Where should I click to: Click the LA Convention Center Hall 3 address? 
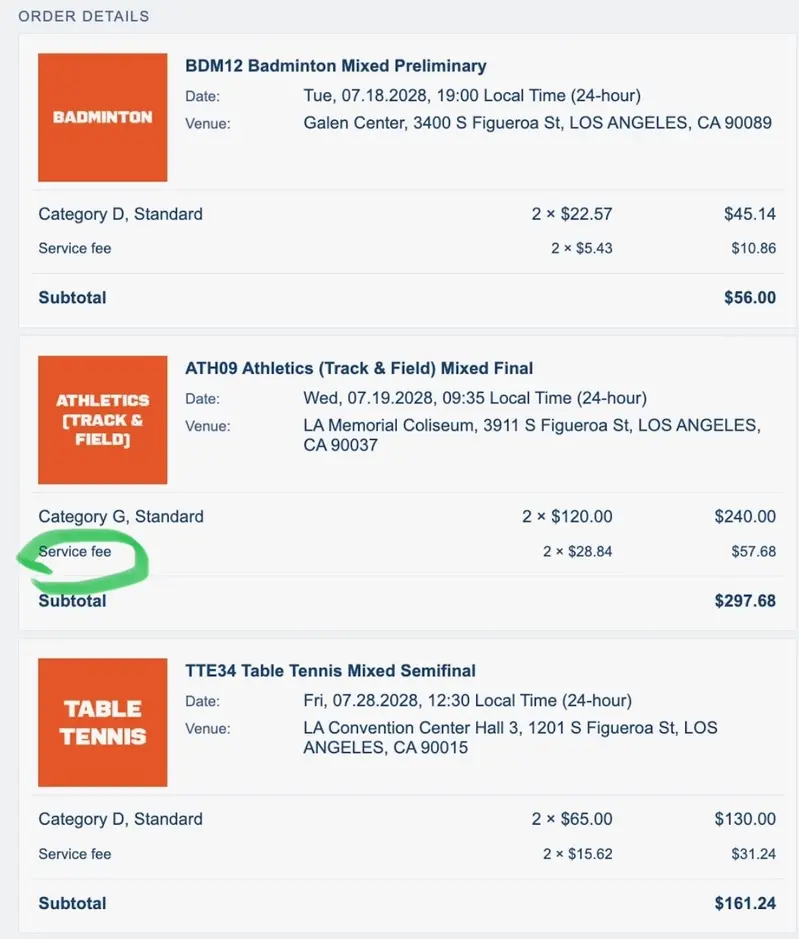pyautogui.click(x=510, y=737)
